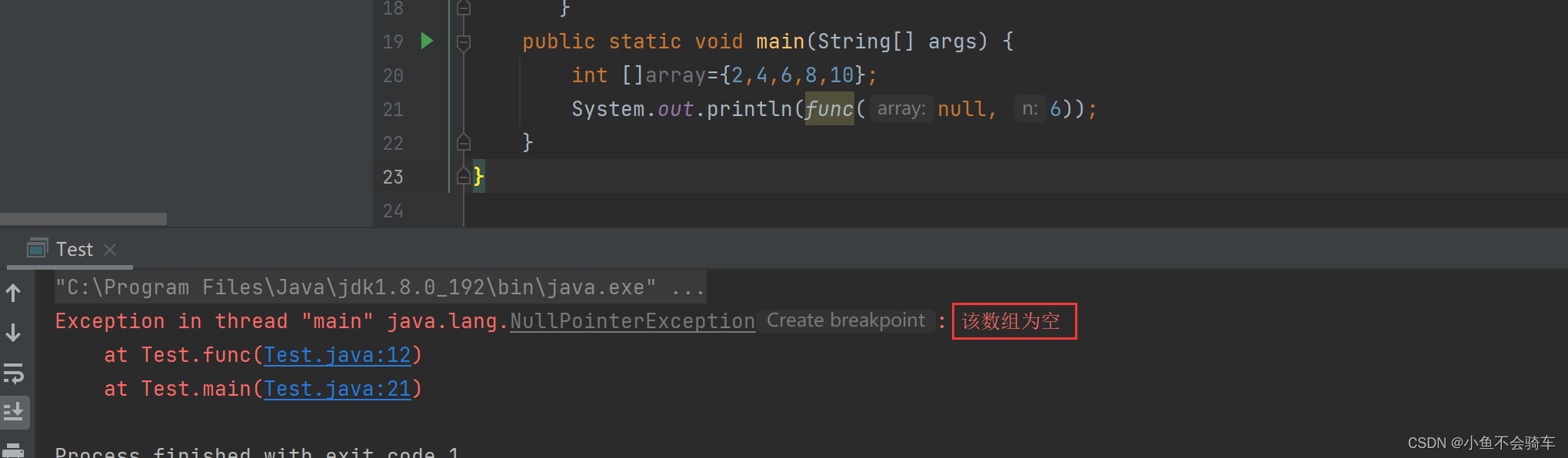1568x458 pixels.
Task: Close the Test run tab
Action: (x=110, y=249)
